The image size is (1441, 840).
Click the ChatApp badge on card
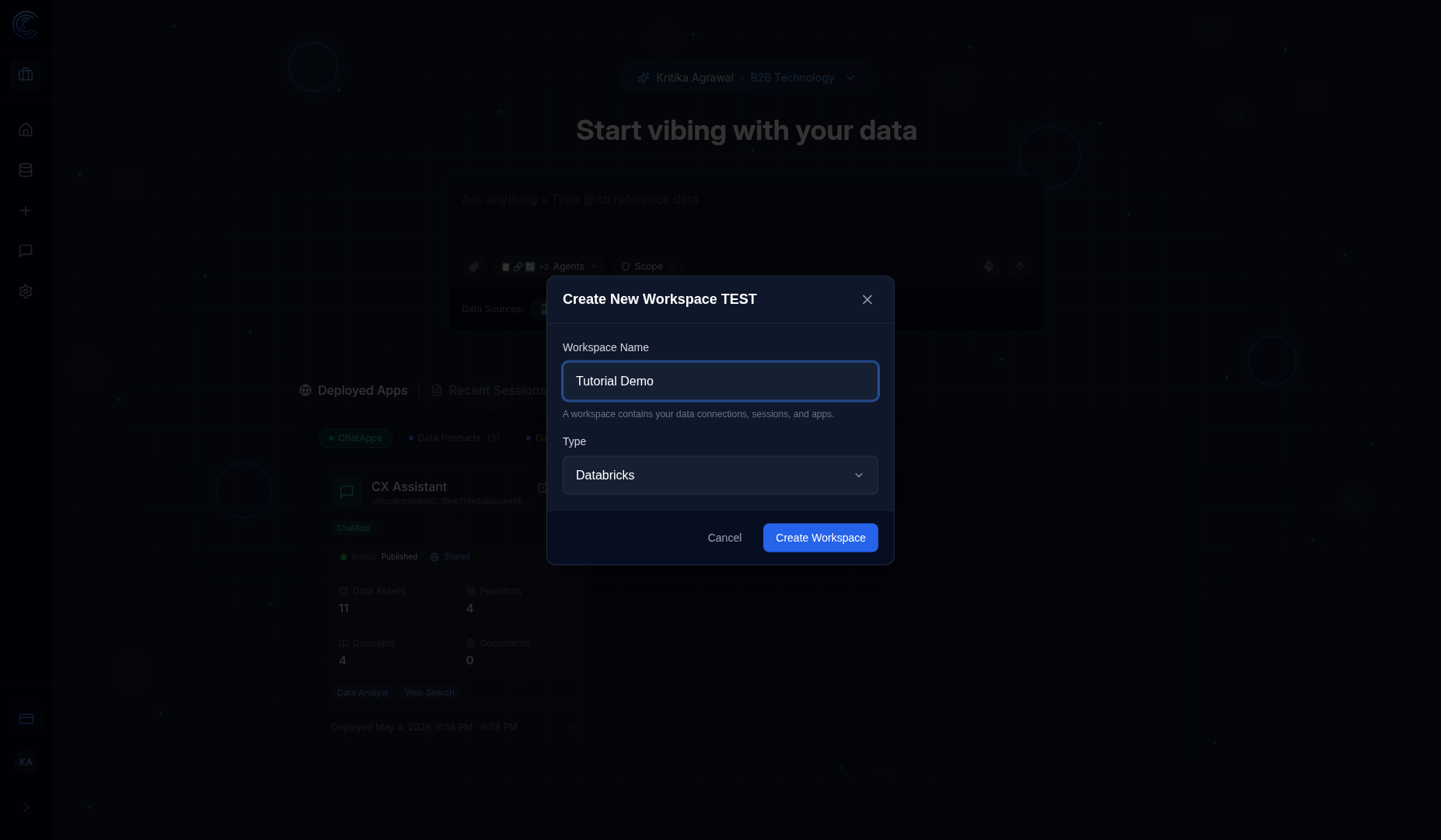354,528
